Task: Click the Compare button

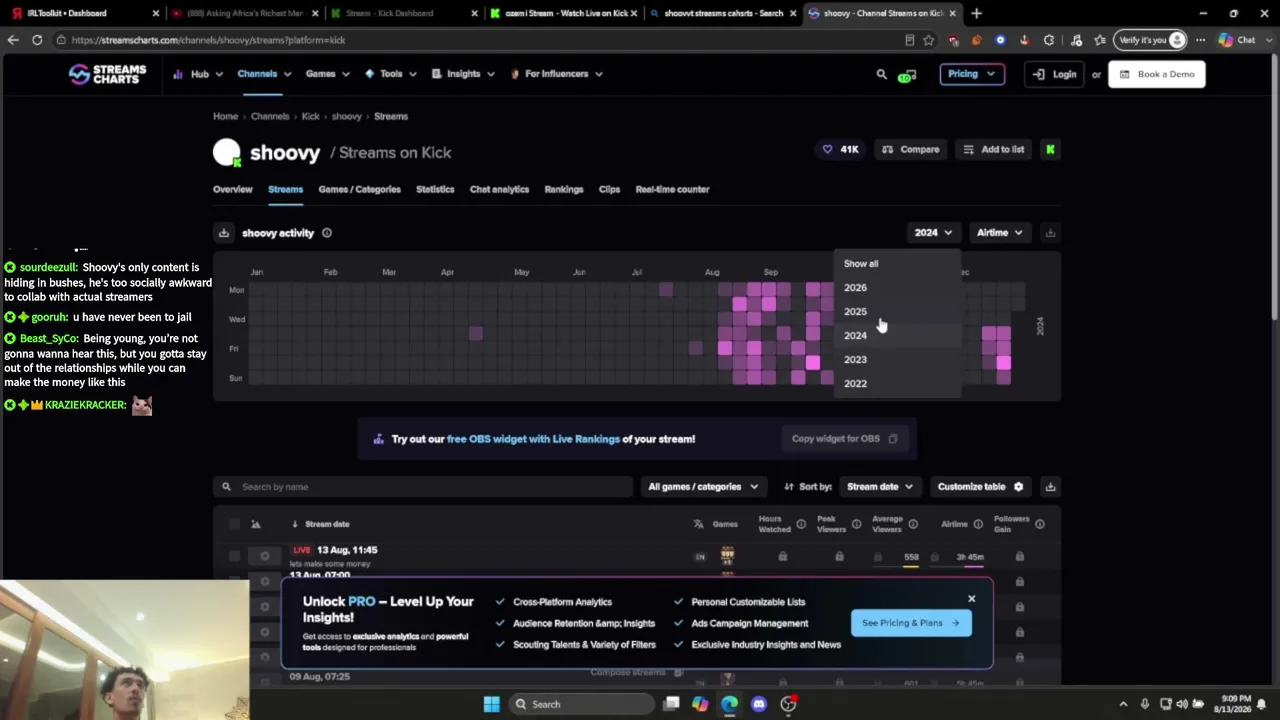Action: click(911, 150)
